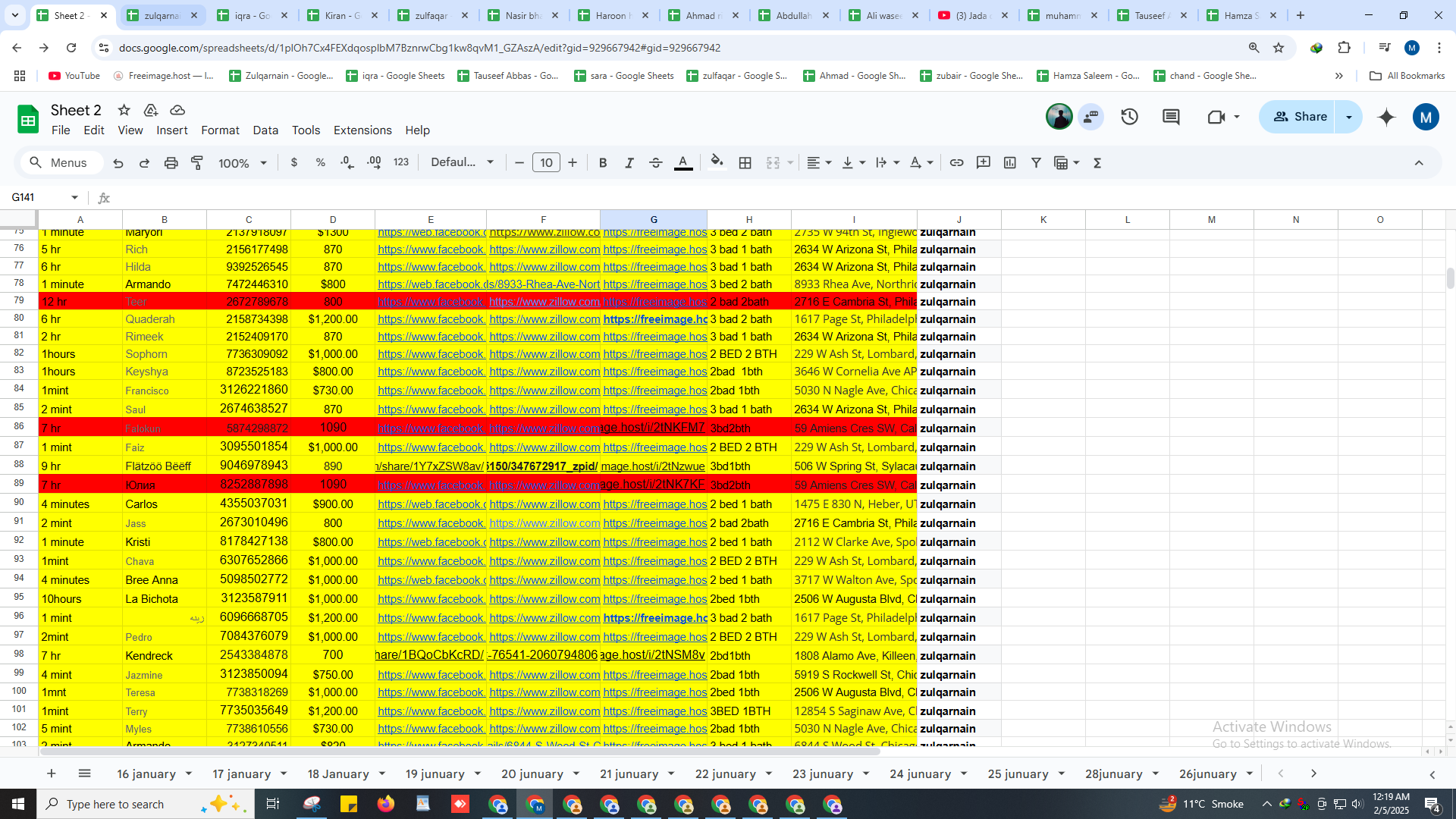1456x819 pixels.
Task: Click the Insert link icon
Action: pos(957,163)
